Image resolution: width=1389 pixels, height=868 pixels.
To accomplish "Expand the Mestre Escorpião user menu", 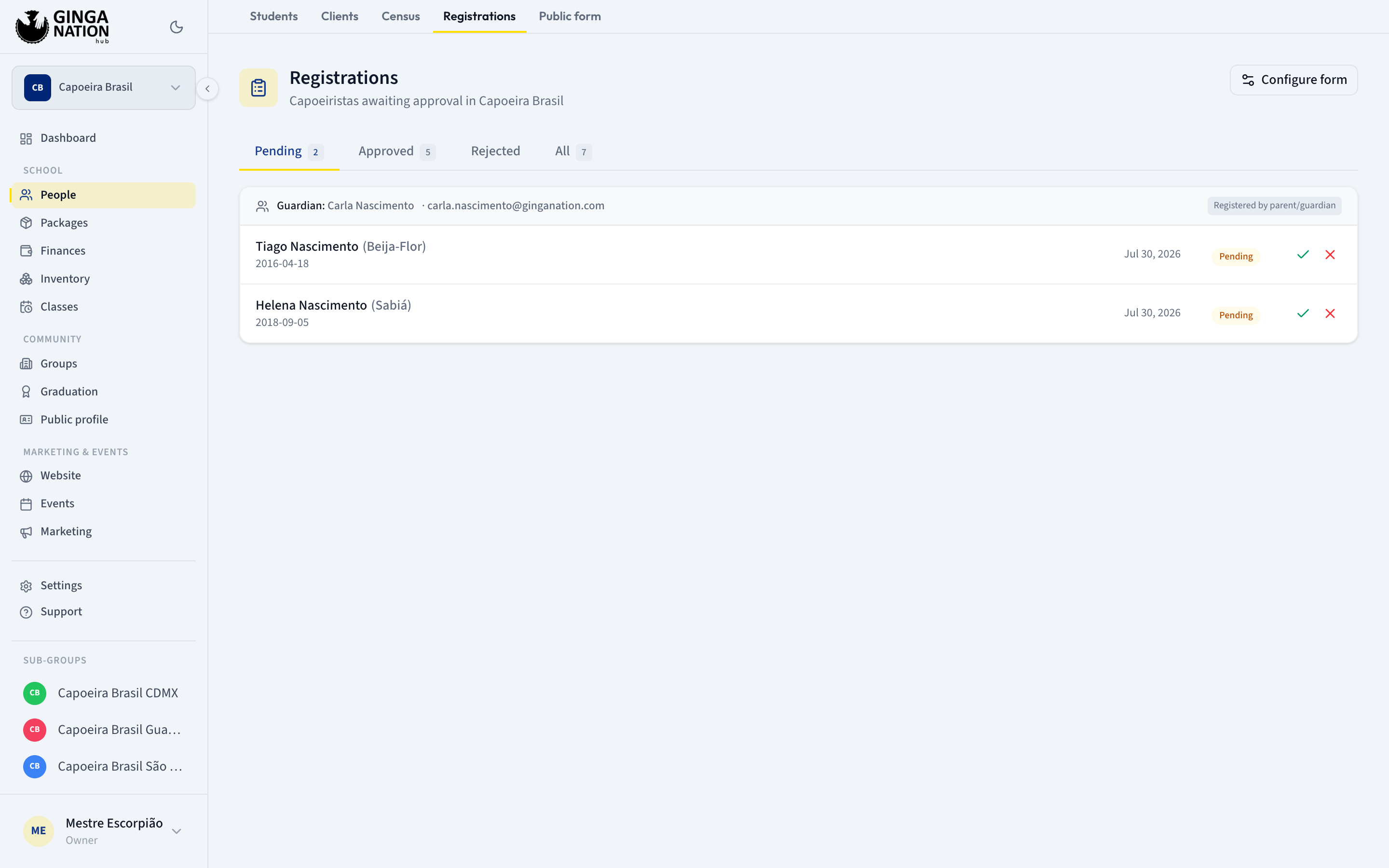I will click(x=103, y=831).
